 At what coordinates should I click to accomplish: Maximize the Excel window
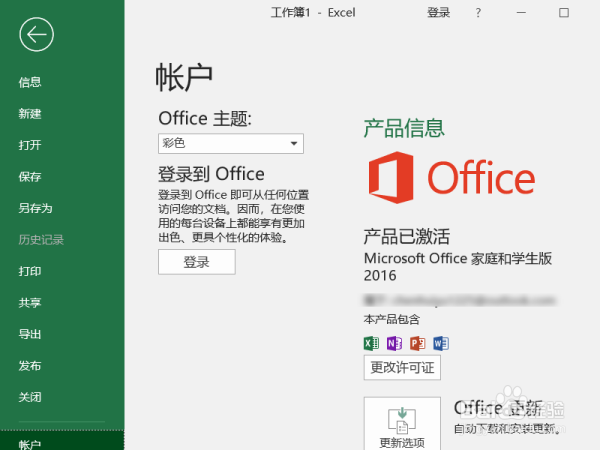tap(564, 13)
